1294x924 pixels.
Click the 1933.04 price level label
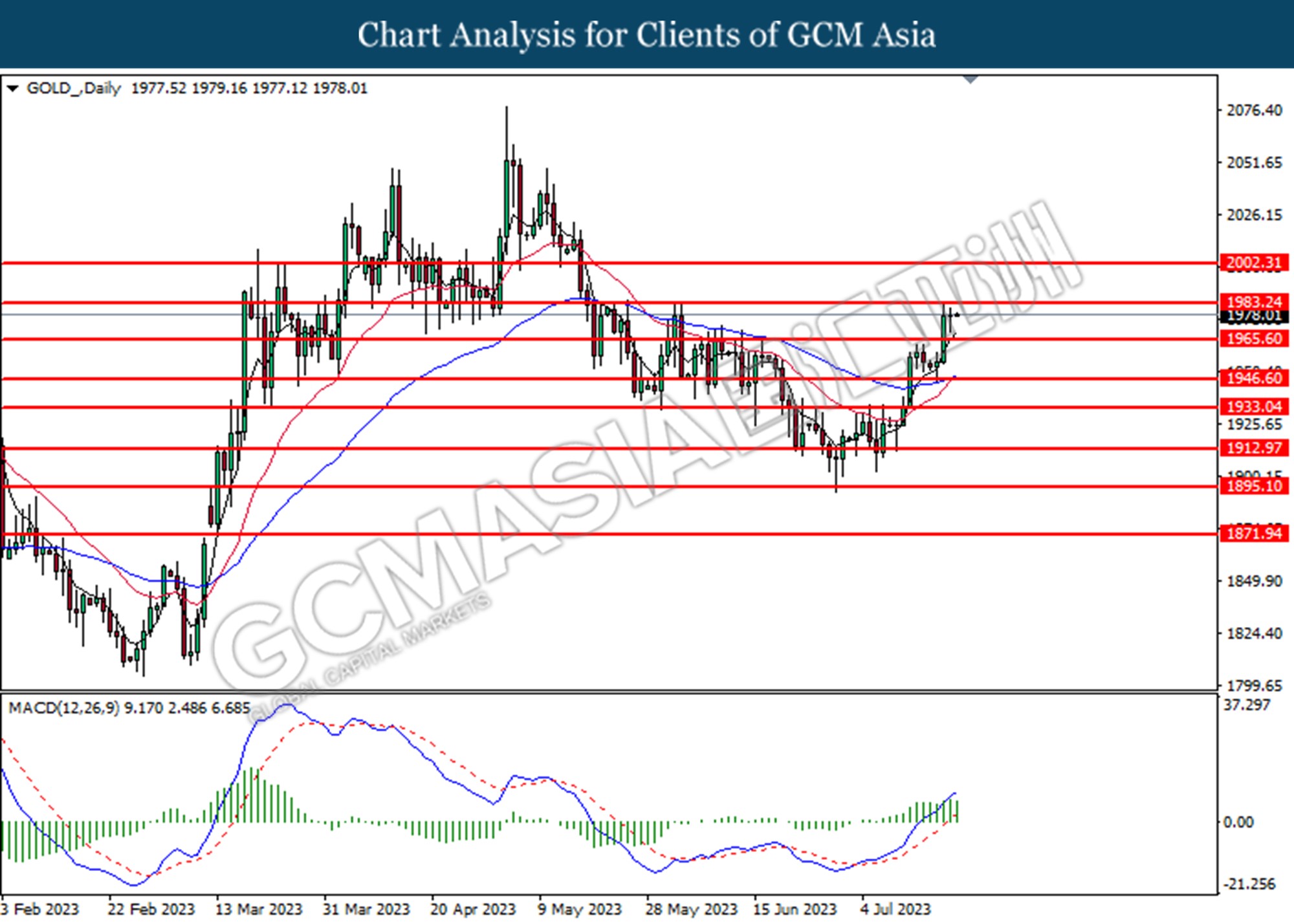coord(1254,406)
